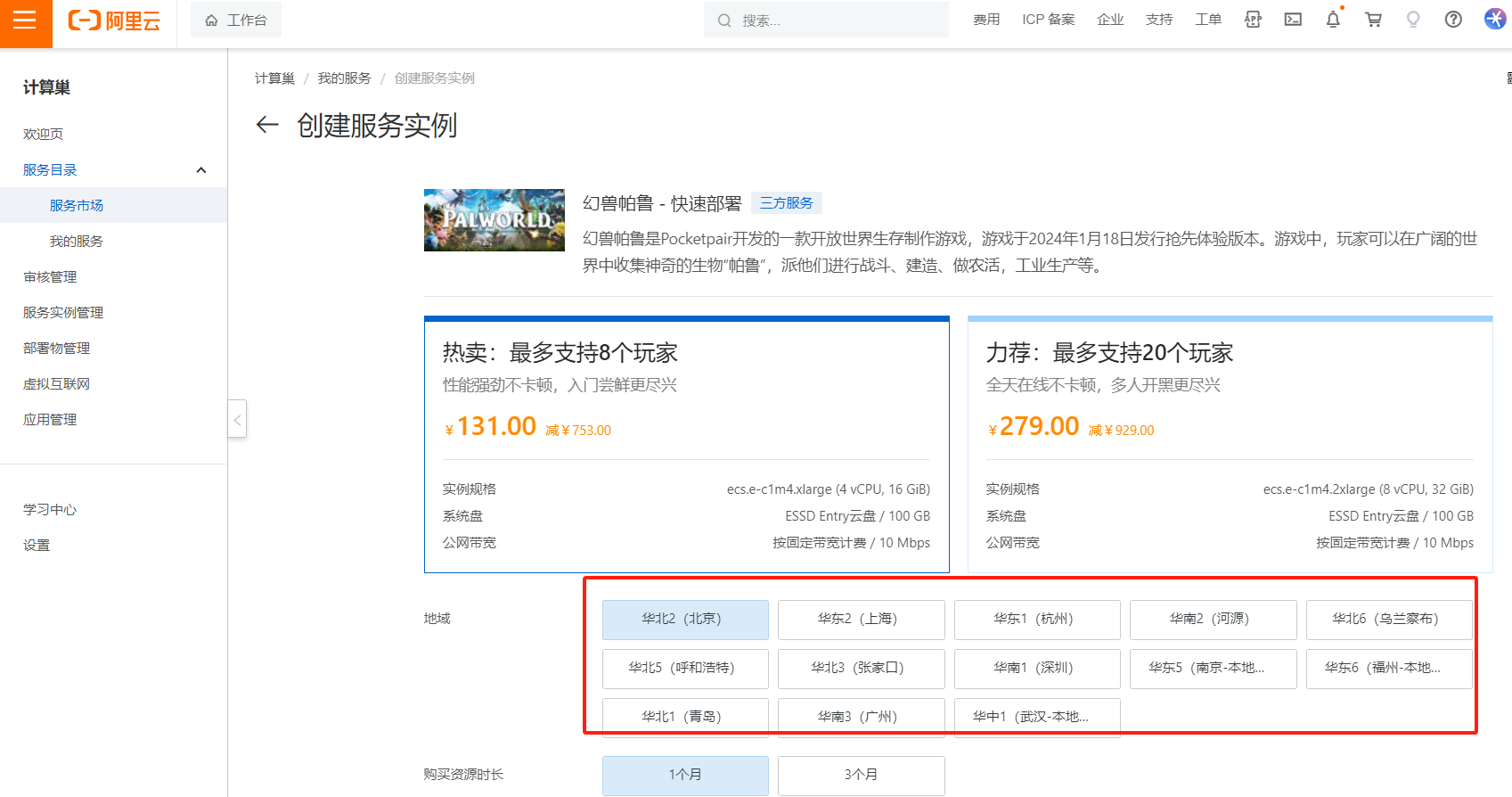
Task: Click the ¥279.00 price text
Action: pyautogui.click(x=1034, y=426)
